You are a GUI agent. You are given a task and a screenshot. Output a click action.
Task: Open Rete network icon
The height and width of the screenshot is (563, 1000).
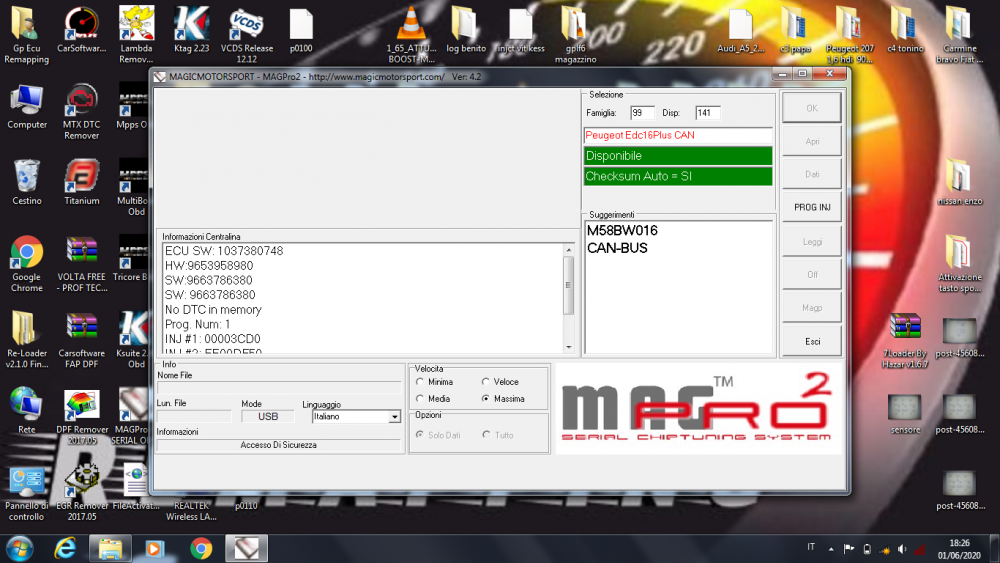[x=27, y=411]
